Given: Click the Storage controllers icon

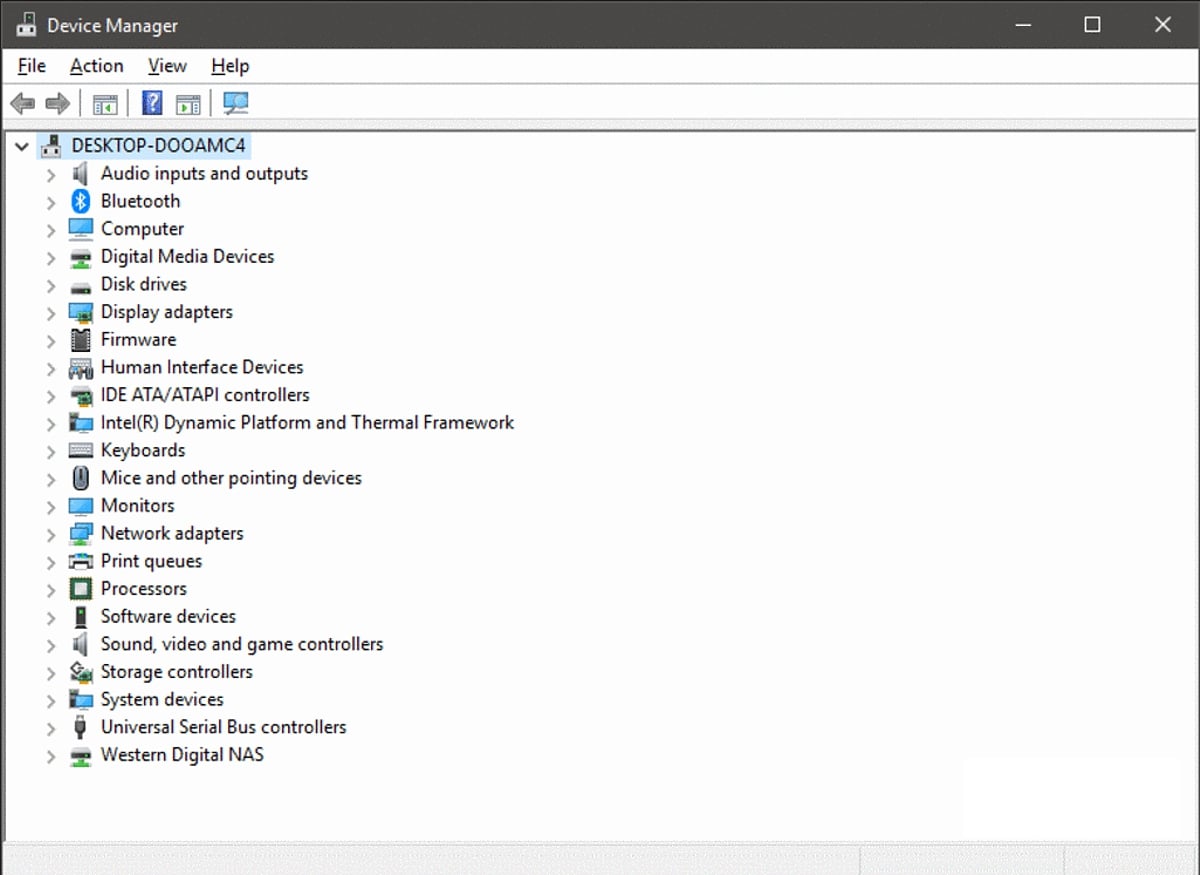Looking at the screenshot, I should [x=81, y=672].
